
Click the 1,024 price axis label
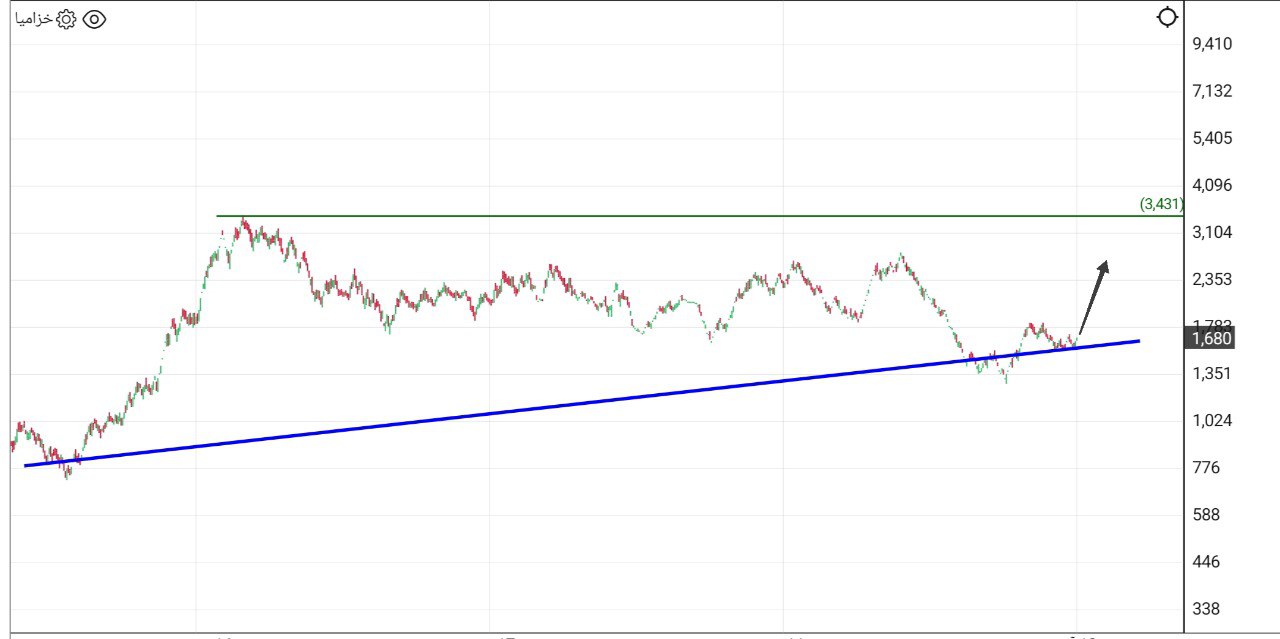click(1212, 421)
